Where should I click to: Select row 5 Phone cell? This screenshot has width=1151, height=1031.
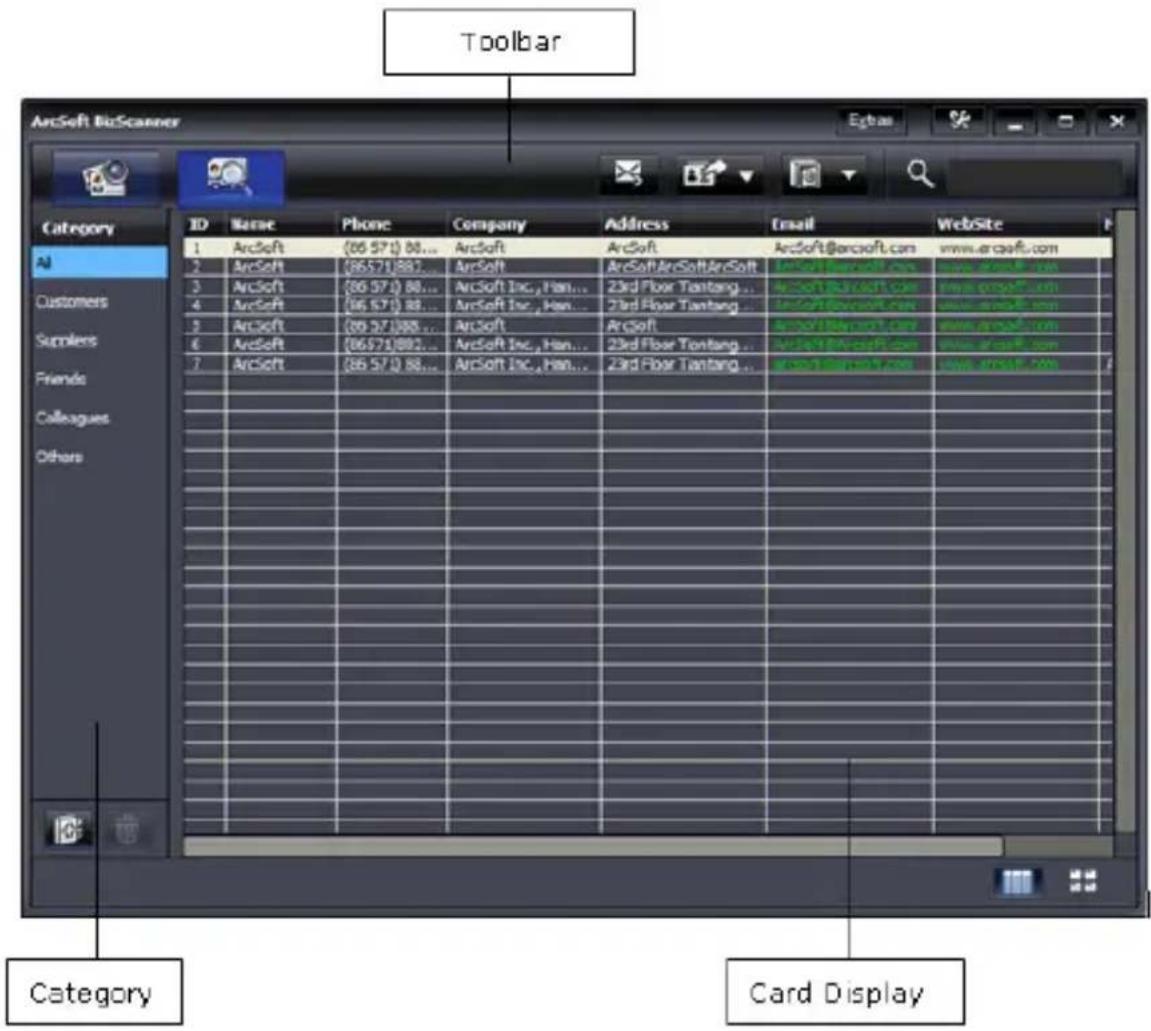point(390,325)
